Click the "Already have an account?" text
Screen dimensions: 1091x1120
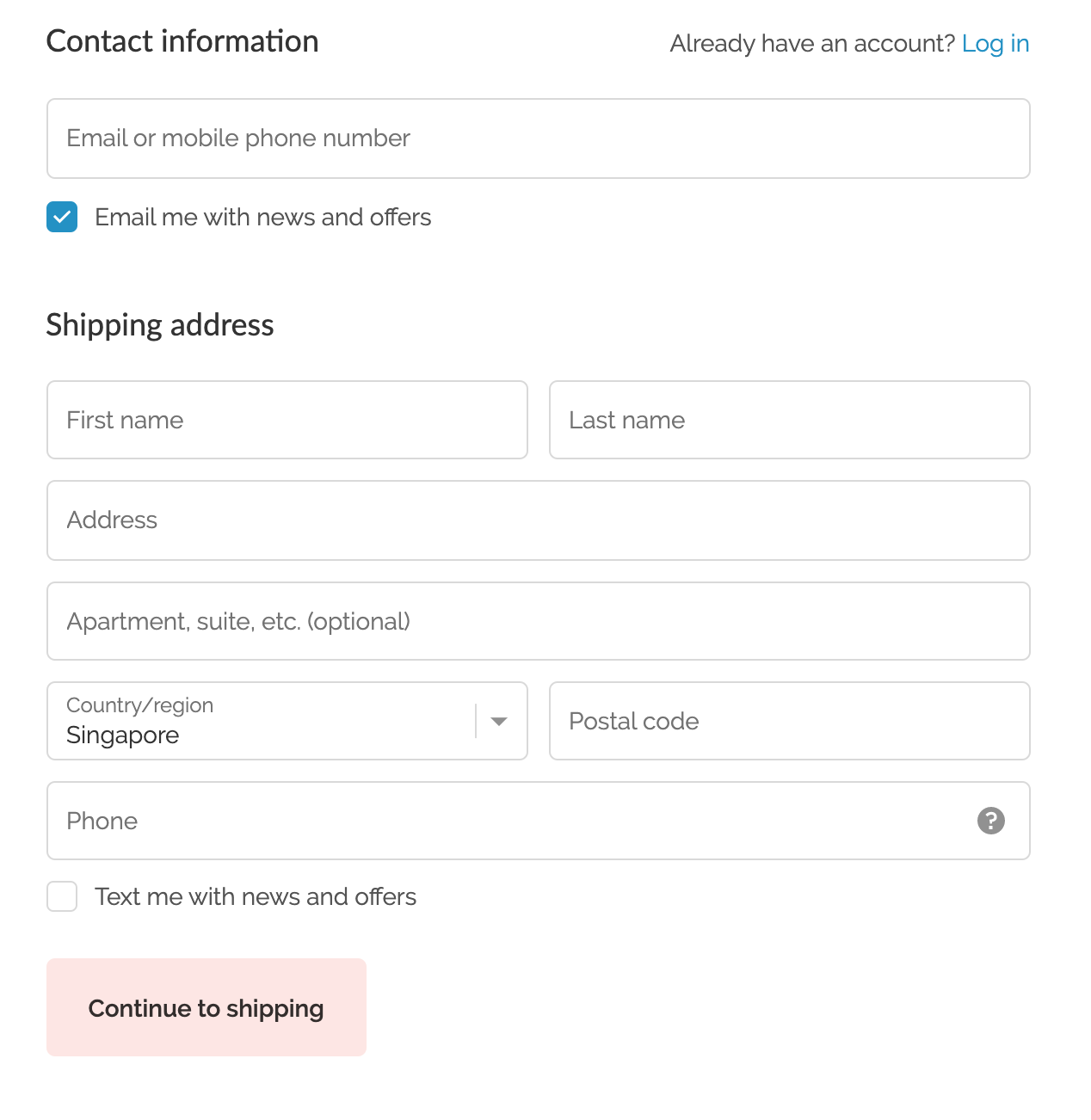811,43
